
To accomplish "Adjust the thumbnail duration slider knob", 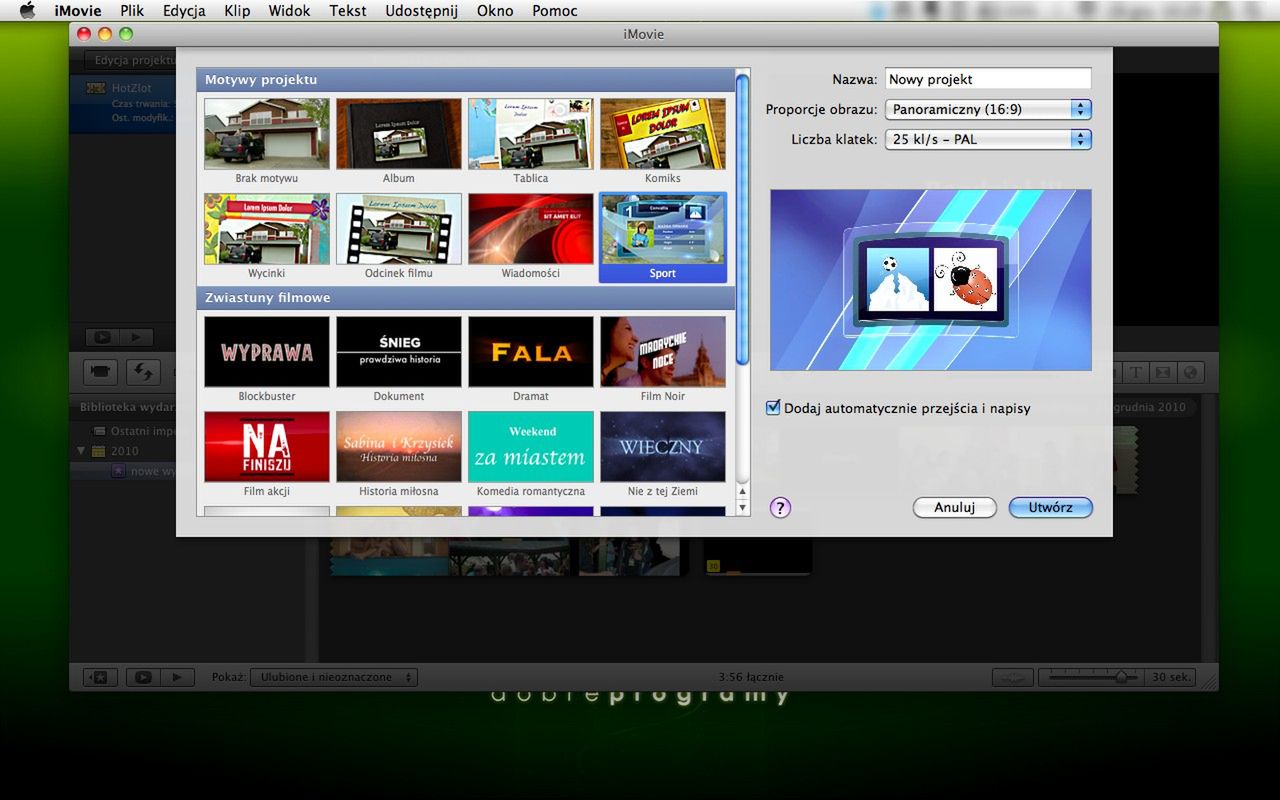I will (x=1120, y=677).
